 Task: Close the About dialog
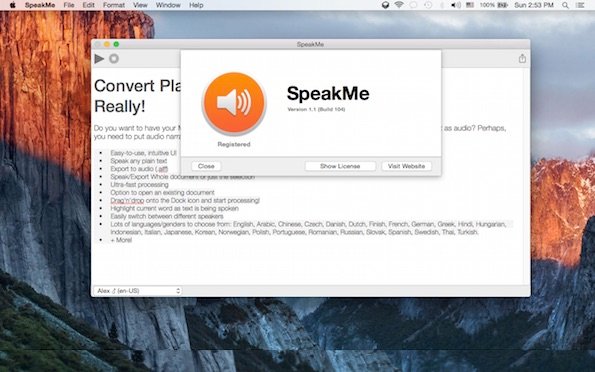(x=206, y=166)
